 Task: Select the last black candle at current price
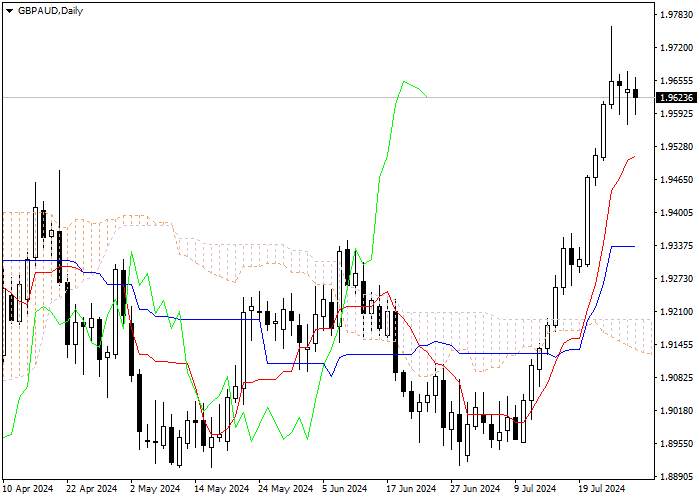[x=636, y=93]
